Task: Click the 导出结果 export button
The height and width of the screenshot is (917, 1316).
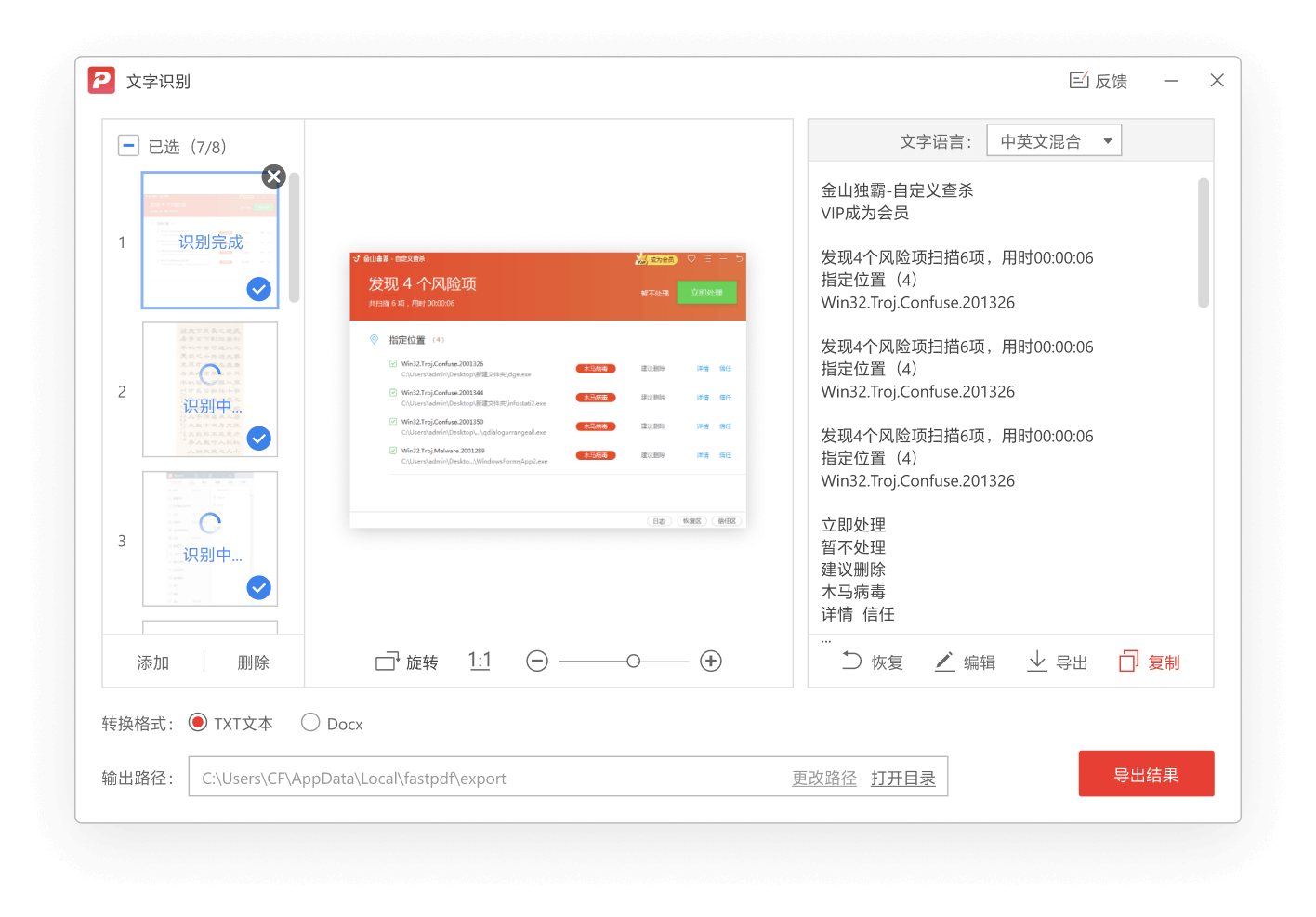Action: click(x=1146, y=773)
